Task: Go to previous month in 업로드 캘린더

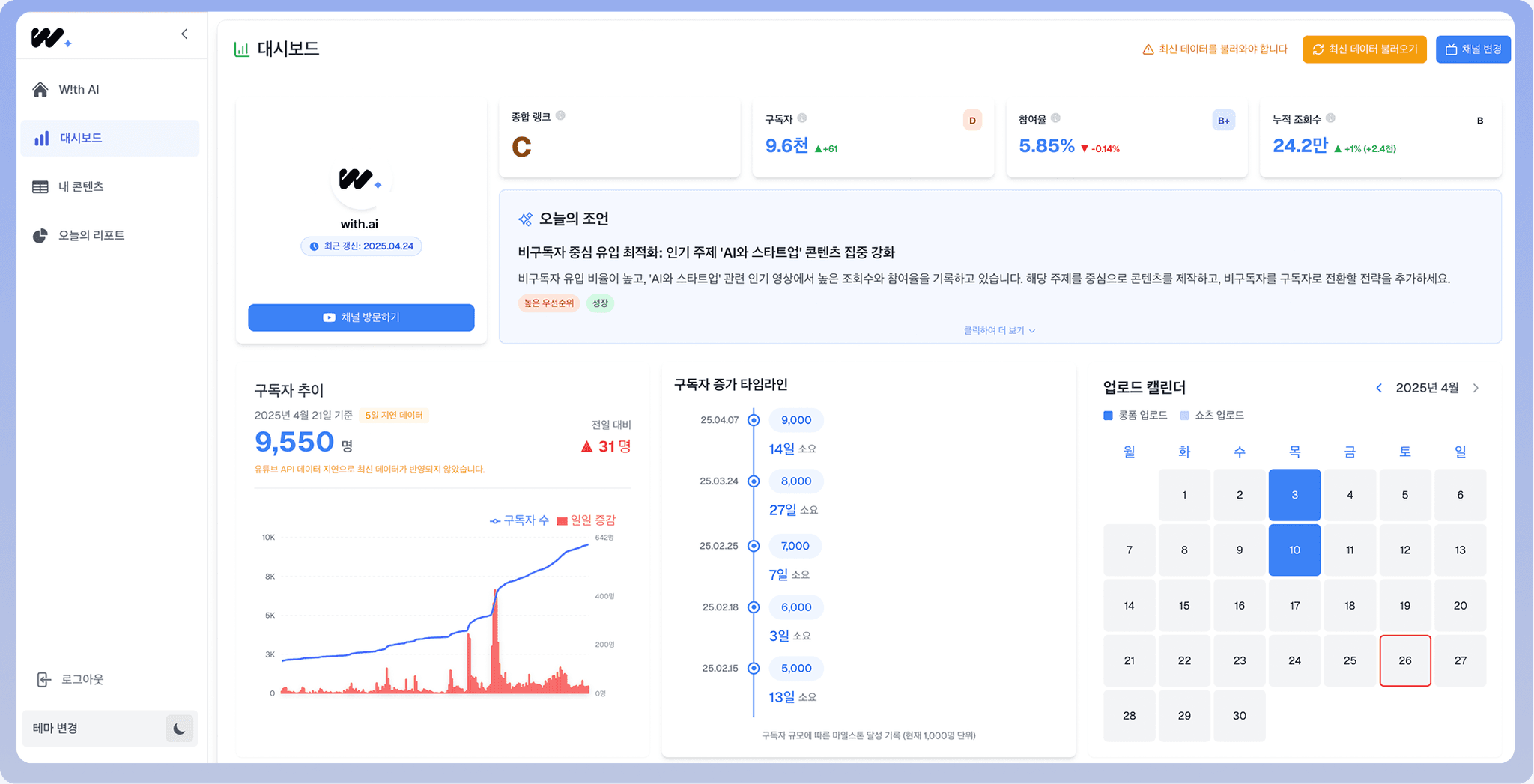Action: point(1379,388)
